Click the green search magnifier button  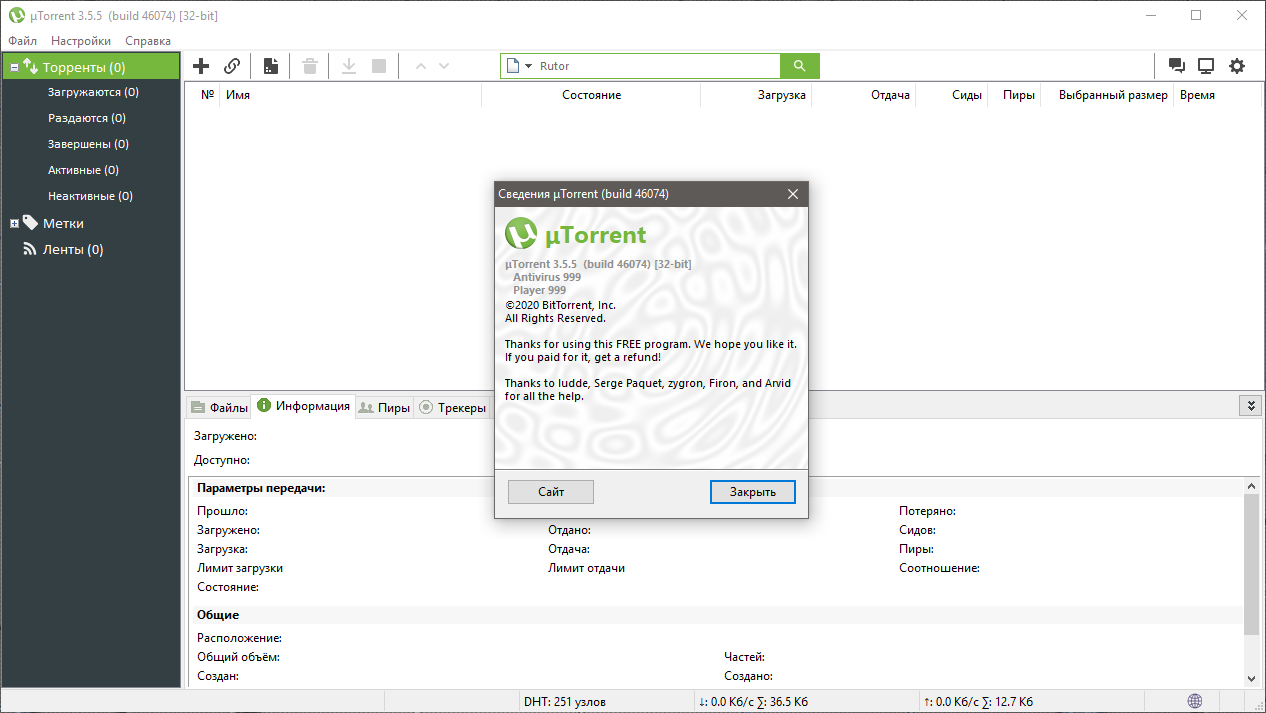[x=800, y=66]
